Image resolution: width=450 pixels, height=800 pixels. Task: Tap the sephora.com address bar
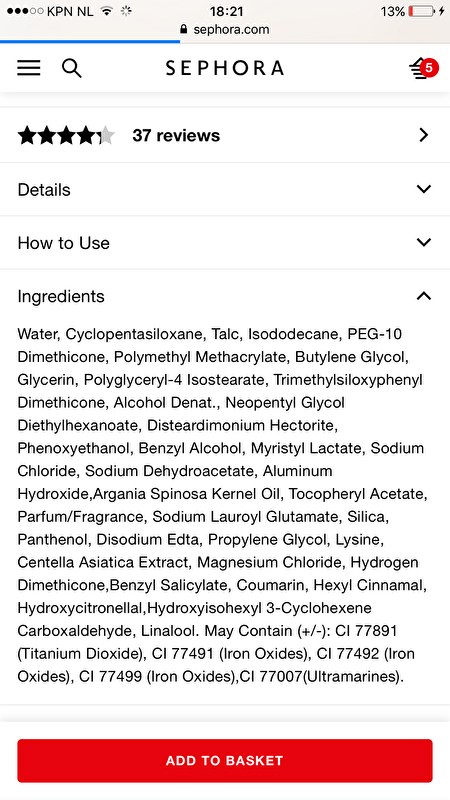pyautogui.click(x=224, y=29)
